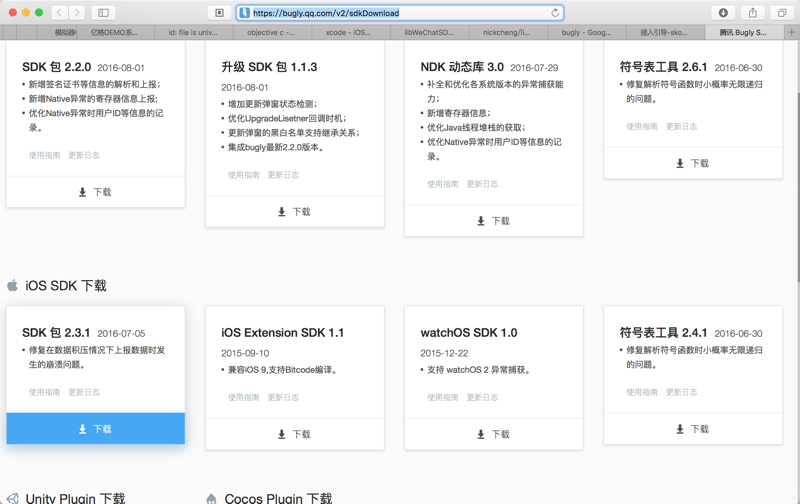Open the Reader view icon beside address bar

(x=219, y=13)
